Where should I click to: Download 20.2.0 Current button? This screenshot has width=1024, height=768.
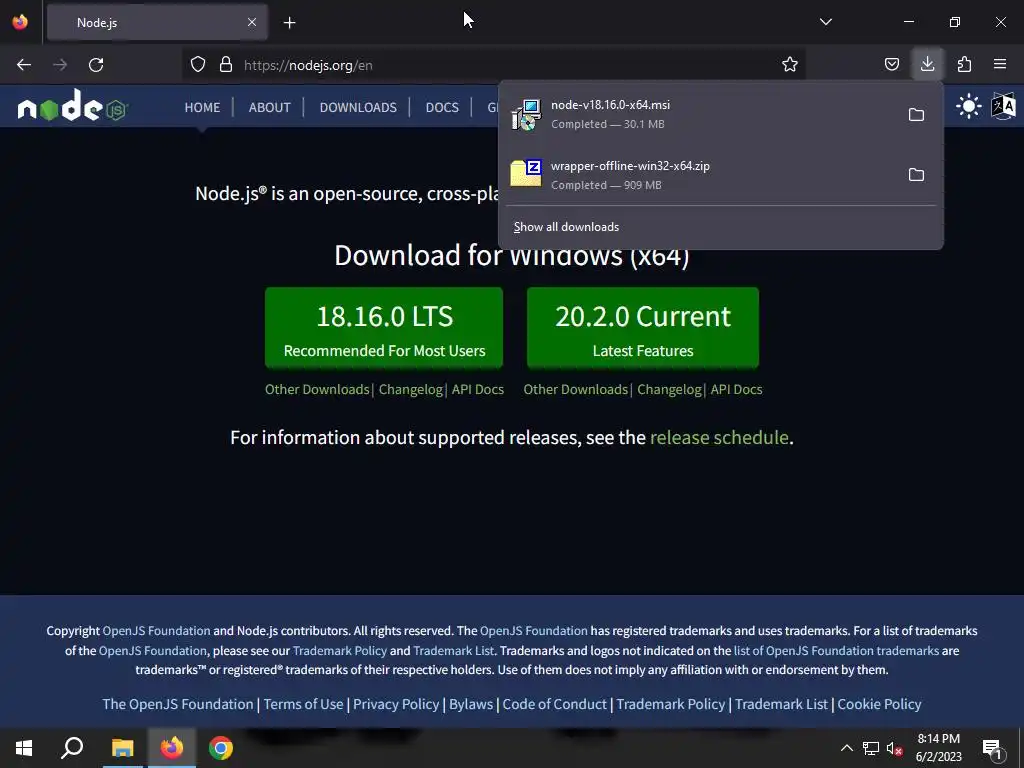coord(643,328)
